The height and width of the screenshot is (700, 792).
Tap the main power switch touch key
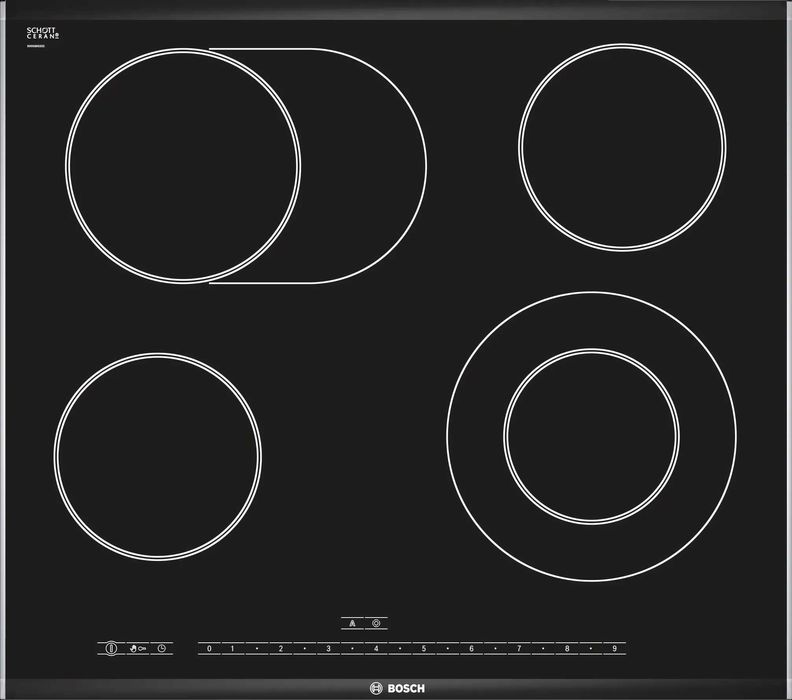[111, 648]
